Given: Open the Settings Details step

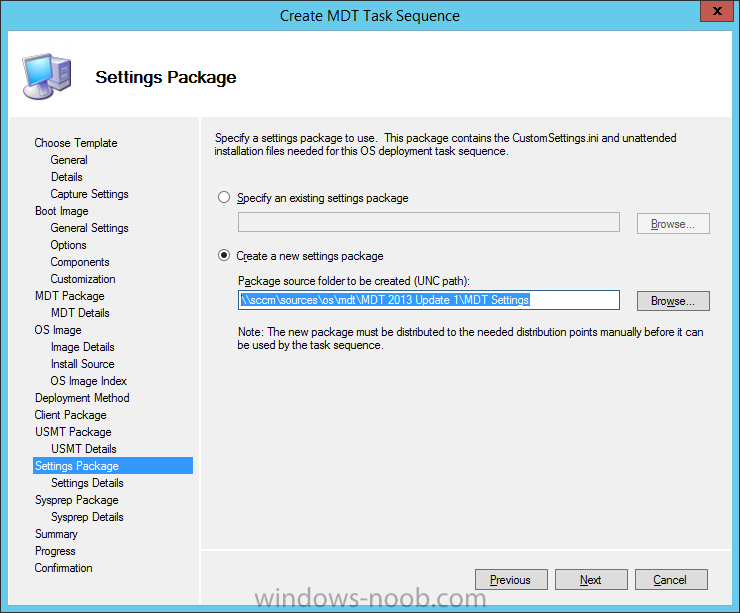Looking at the screenshot, I should [x=87, y=483].
